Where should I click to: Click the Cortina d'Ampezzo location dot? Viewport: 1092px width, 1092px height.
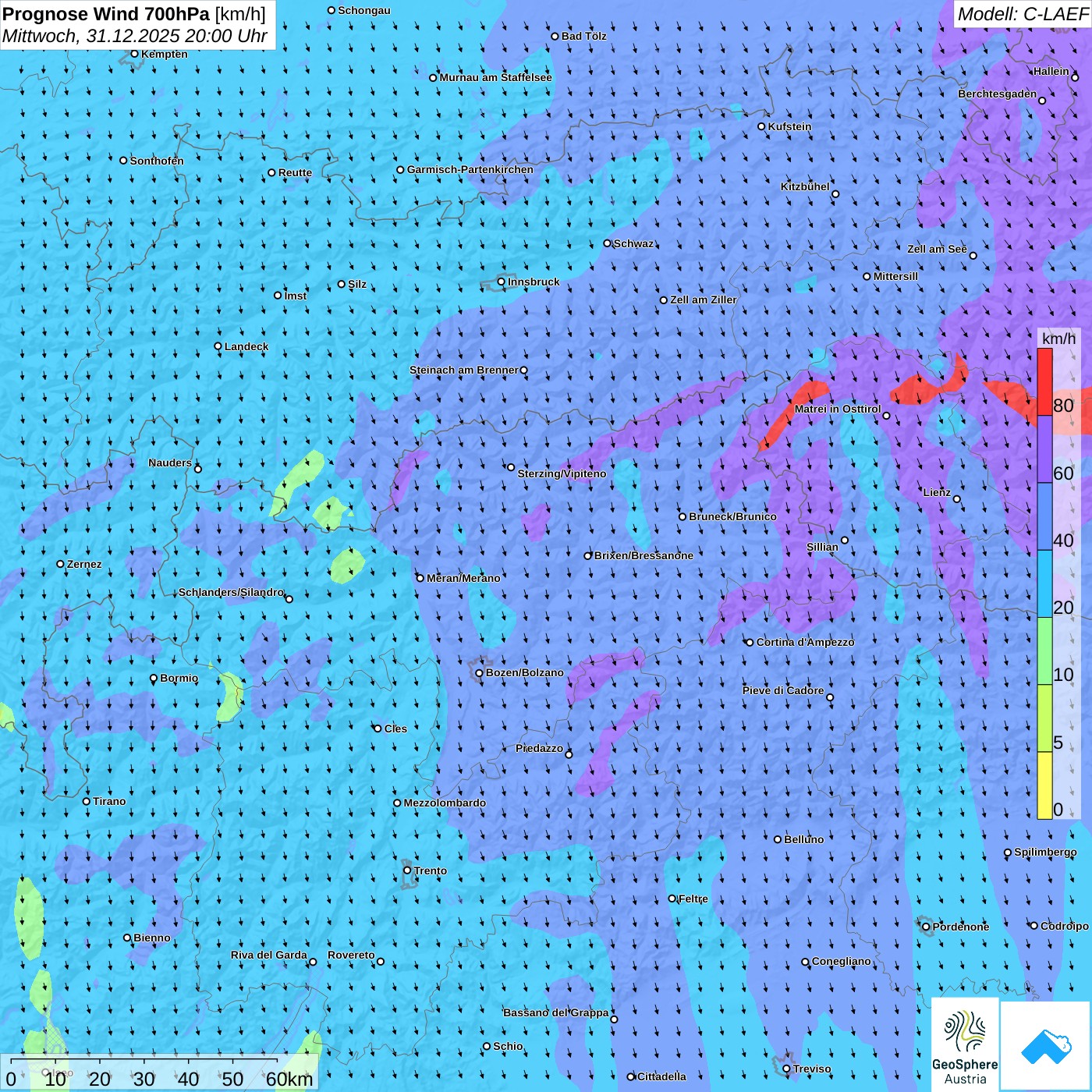coord(750,643)
